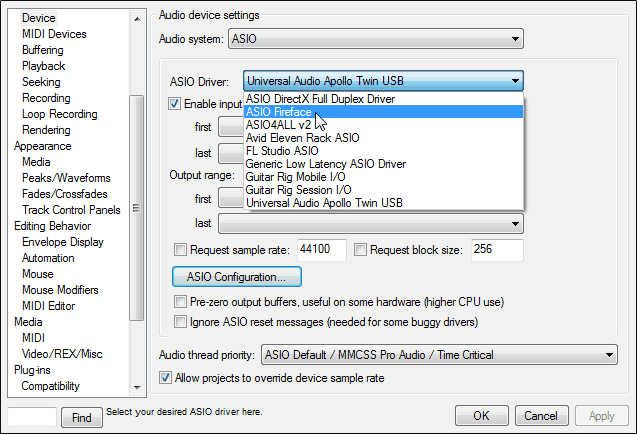Click the sidebar scroll down arrow
This screenshot has height=434, width=637.
pyautogui.click(x=137, y=388)
